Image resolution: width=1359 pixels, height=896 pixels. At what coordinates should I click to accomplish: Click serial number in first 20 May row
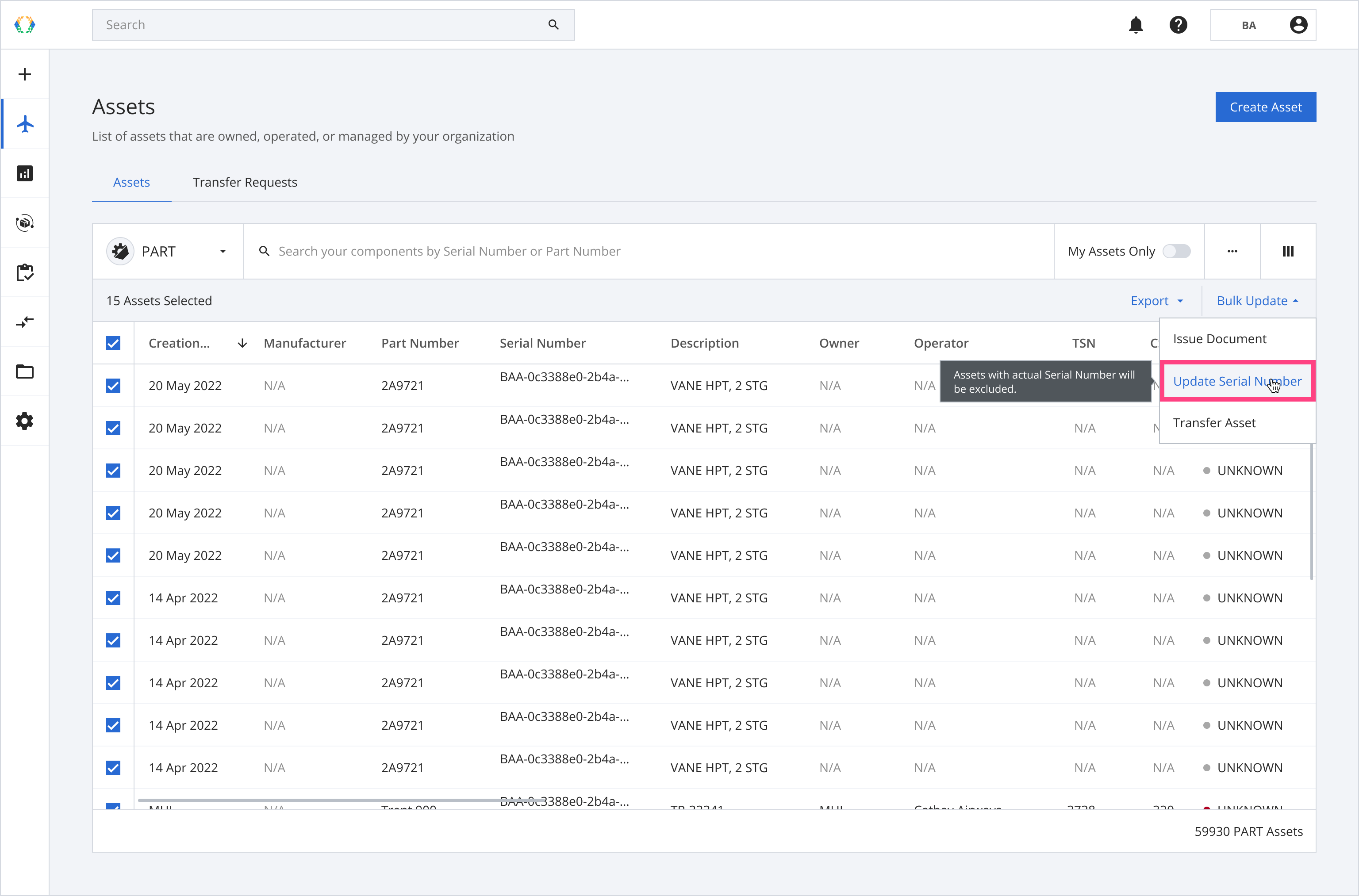pyautogui.click(x=564, y=377)
